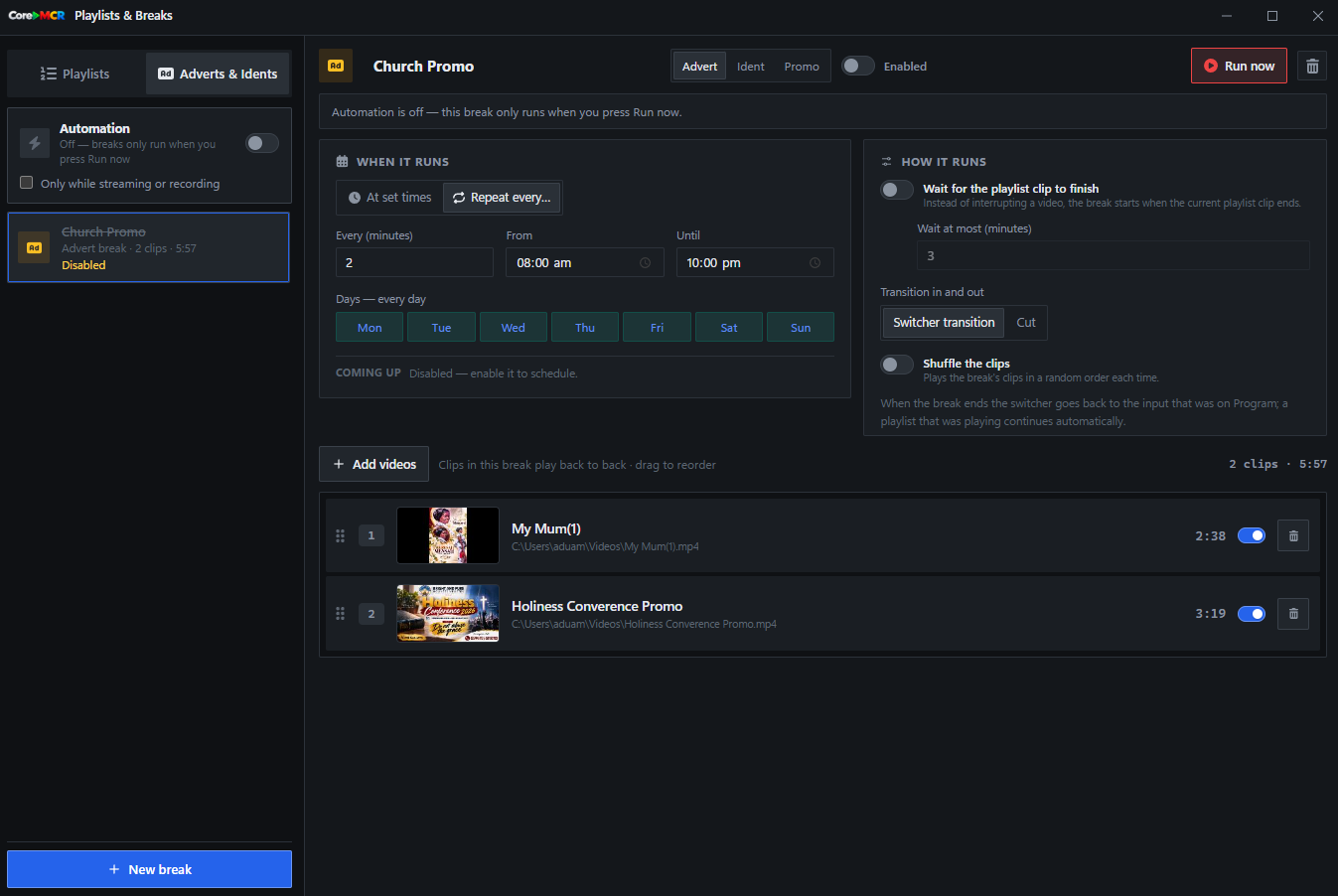Check Only while streaming or recording
1338x896 pixels.
pos(27,183)
